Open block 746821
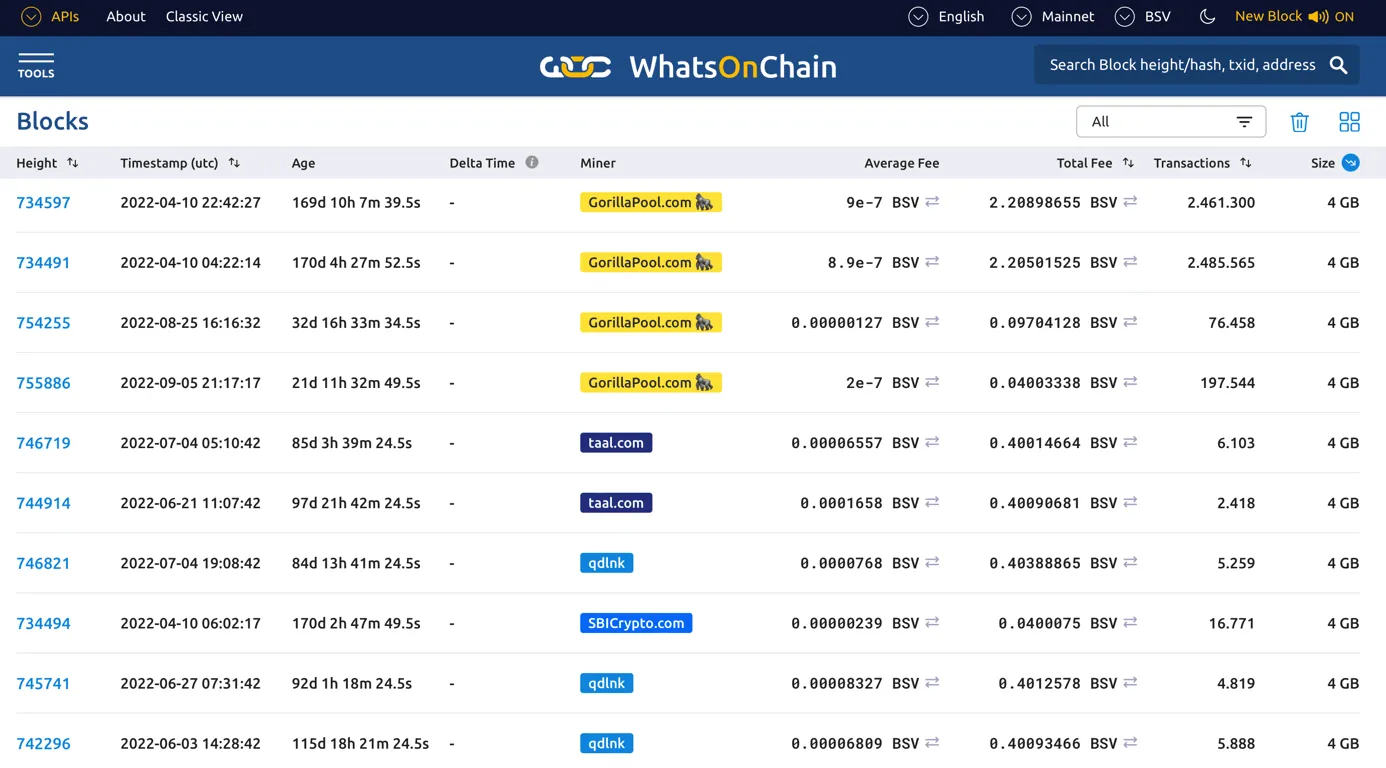Viewport: 1386px width, 768px height. 43,562
